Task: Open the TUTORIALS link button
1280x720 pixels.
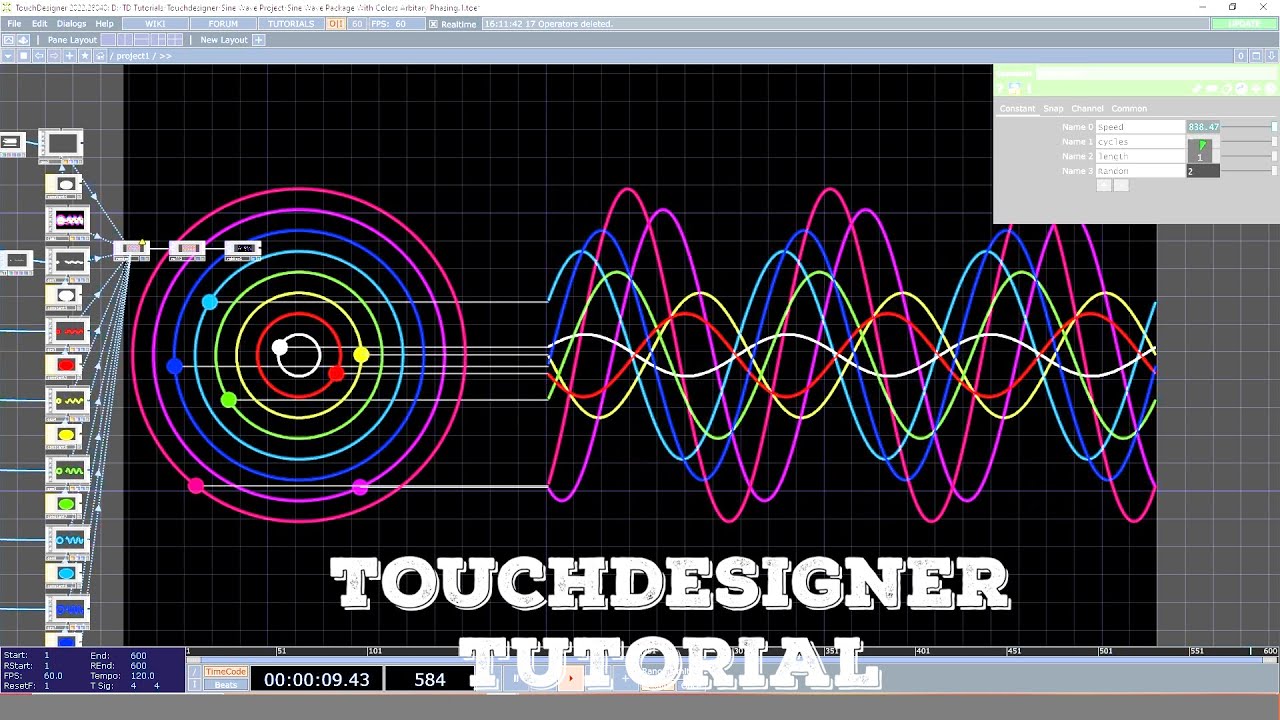Action: pos(291,24)
